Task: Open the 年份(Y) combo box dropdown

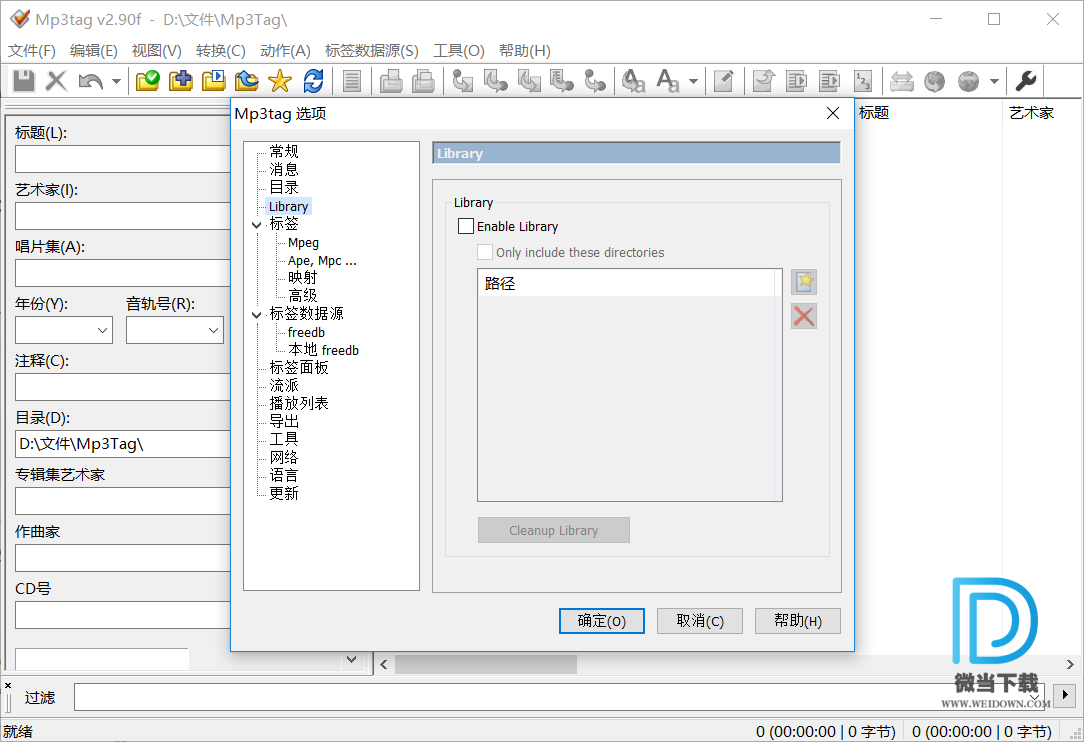Action: coord(102,331)
